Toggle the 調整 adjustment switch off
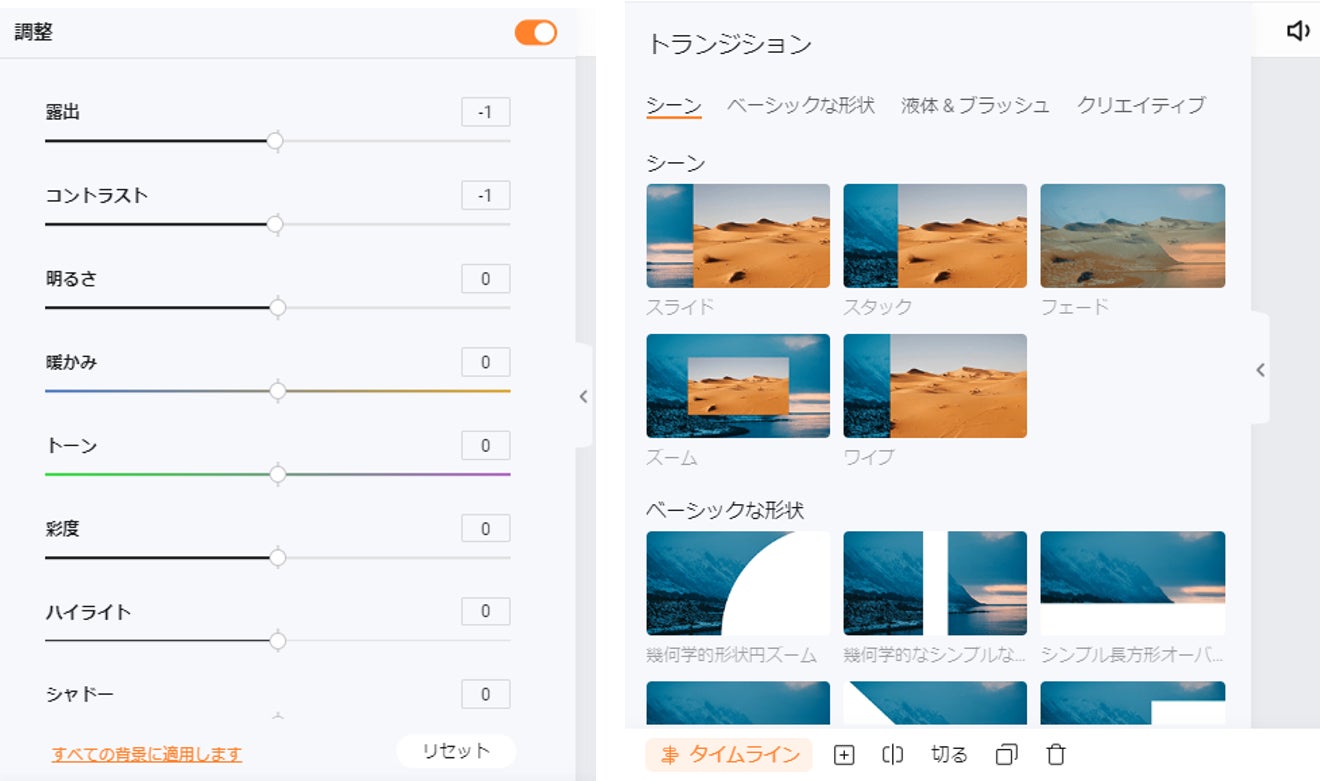1320x781 pixels. point(536,32)
